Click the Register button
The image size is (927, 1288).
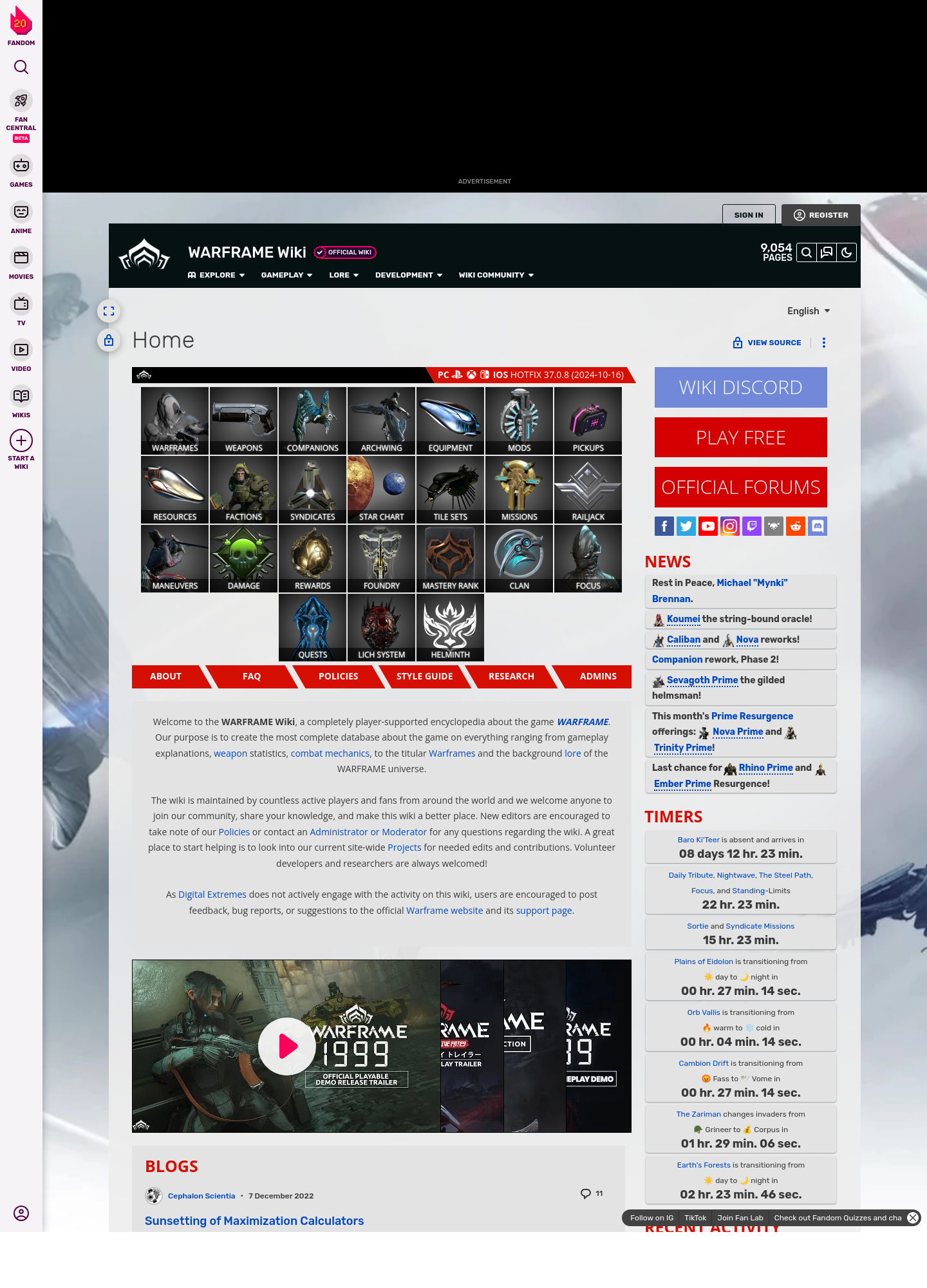click(x=821, y=215)
